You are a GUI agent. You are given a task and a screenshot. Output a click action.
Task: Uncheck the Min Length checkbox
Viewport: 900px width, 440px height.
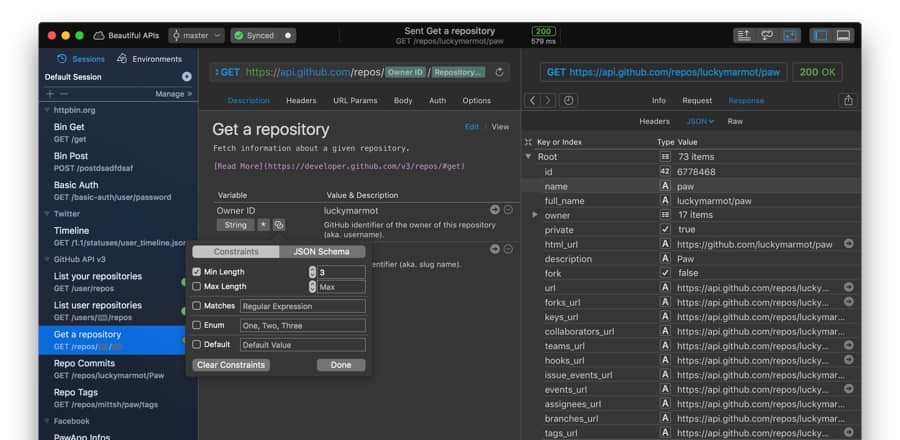(197, 272)
